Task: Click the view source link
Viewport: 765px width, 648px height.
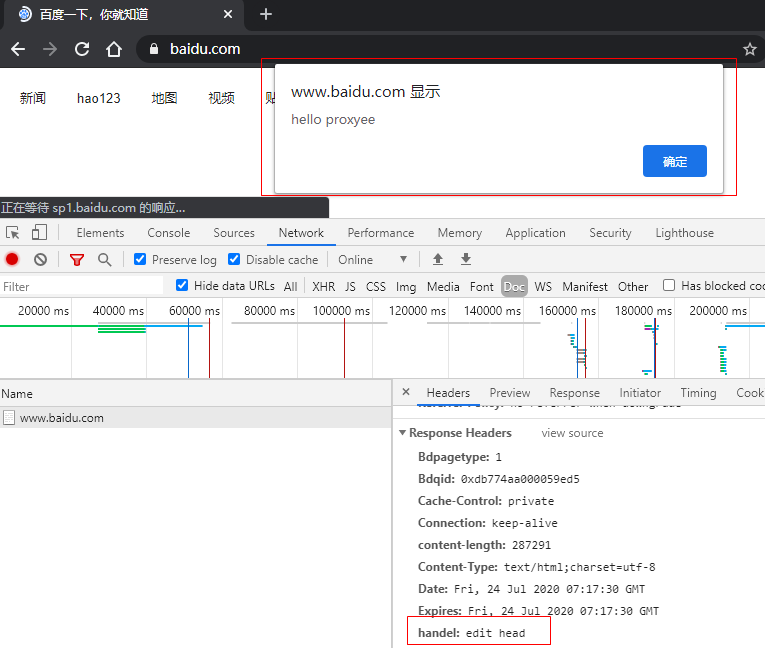Action: 572,433
